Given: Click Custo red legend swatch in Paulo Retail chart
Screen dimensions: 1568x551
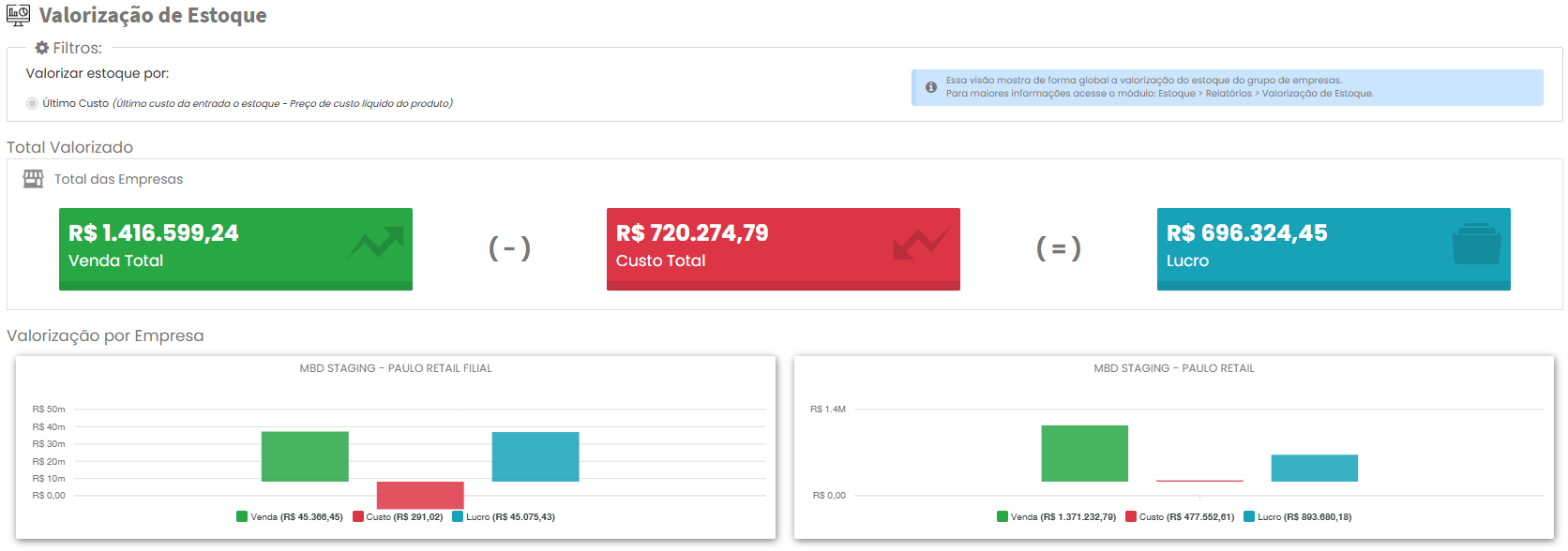Looking at the screenshot, I should pyautogui.click(x=1131, y=516).
